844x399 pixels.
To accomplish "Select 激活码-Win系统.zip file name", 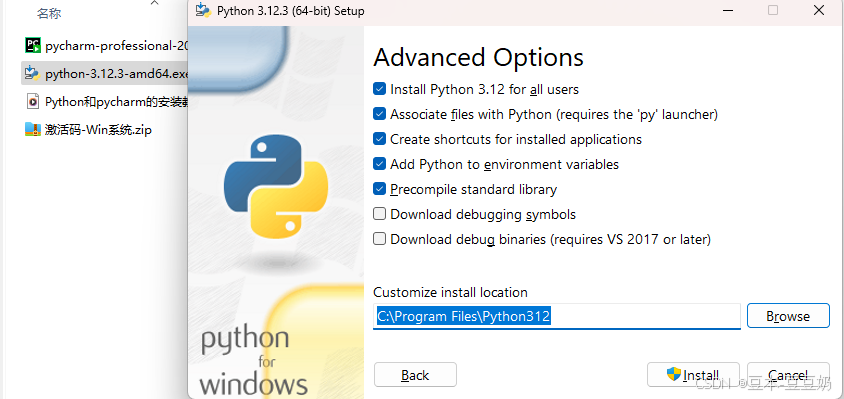I will coord(99,130).
